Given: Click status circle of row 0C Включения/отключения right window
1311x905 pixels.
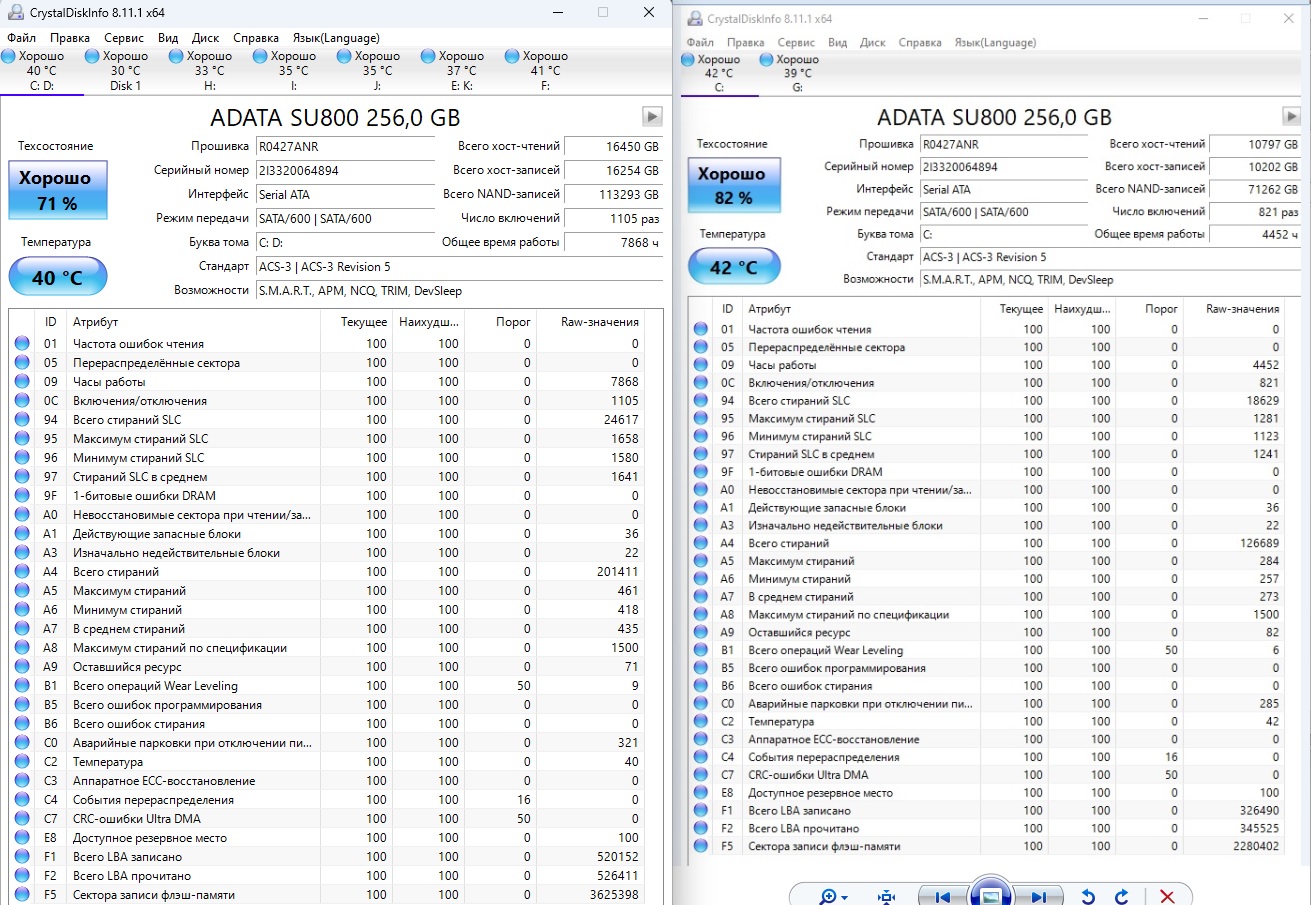Looking at the screenshot, I should coord(700,383).
